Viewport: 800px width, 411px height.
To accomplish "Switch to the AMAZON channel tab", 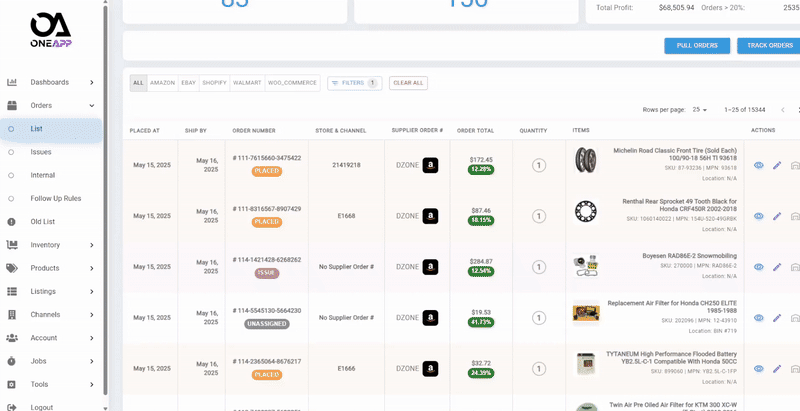I will (x=162, y=83).
